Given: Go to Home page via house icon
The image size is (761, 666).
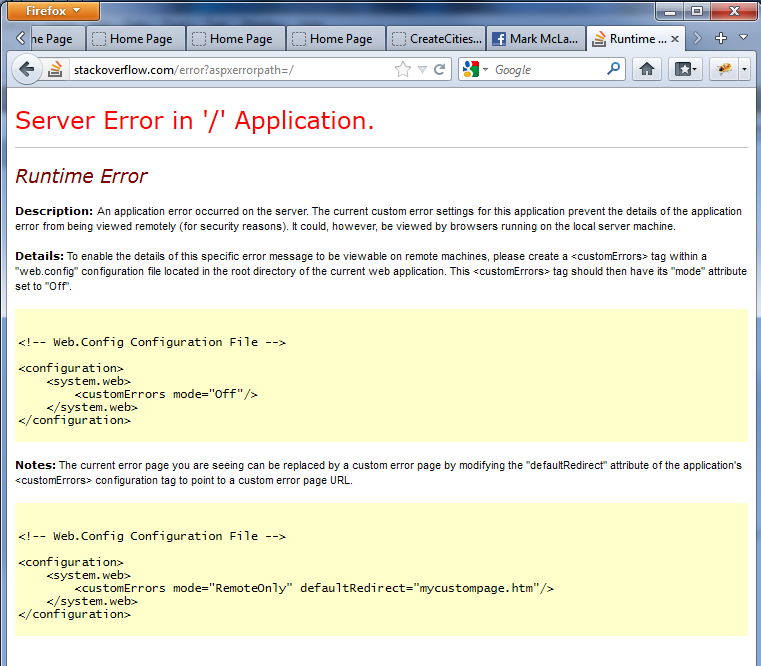Looking at the screenshot, I should coord(647,70).
